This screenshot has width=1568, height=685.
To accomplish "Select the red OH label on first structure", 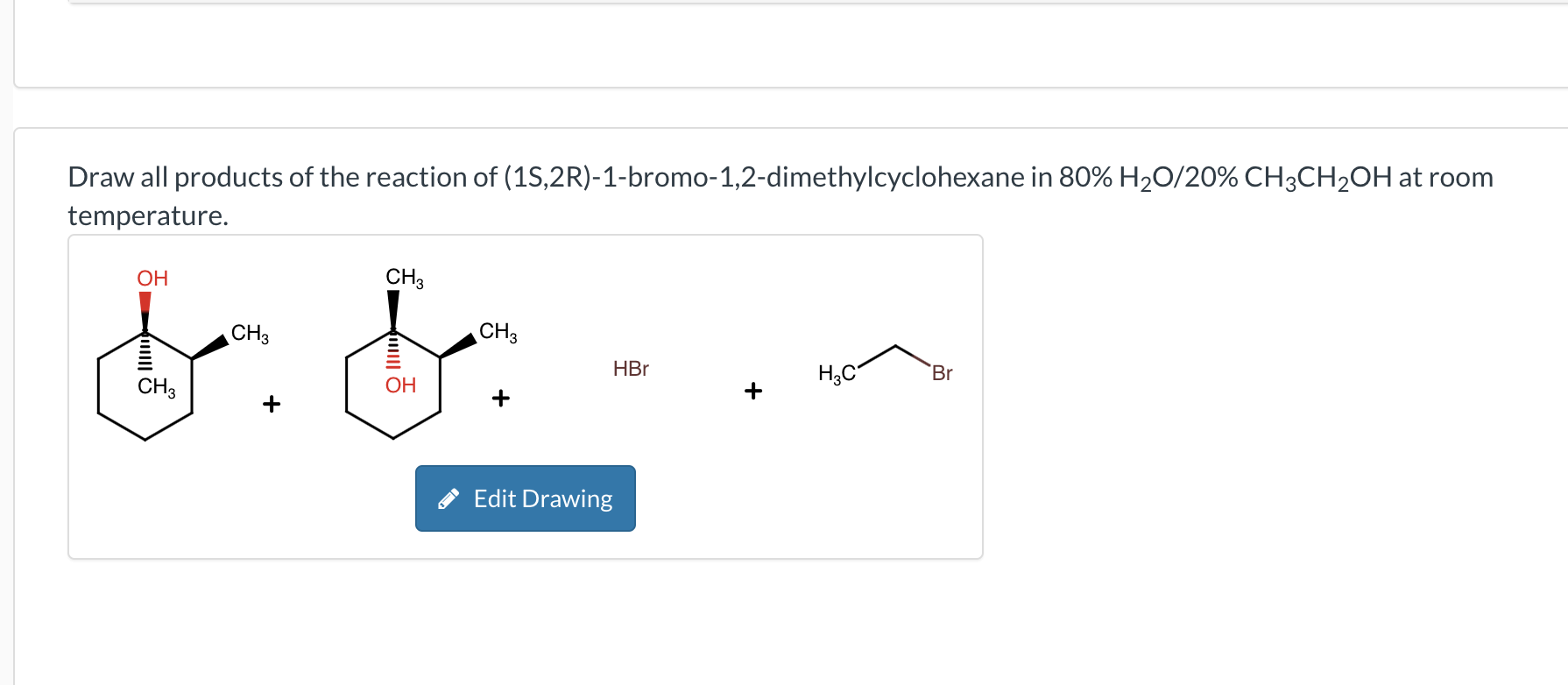I will (x=151, y=278).
